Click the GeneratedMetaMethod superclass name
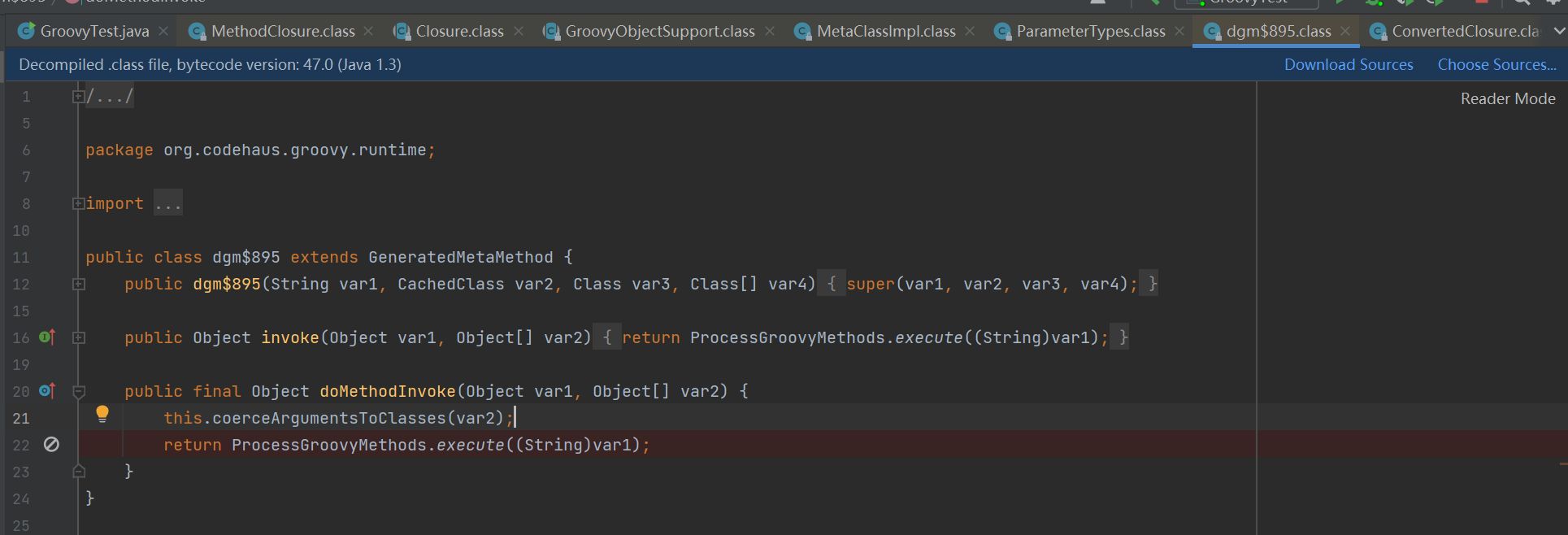Viewport: 1568px width, 535px height. [461, 258]
